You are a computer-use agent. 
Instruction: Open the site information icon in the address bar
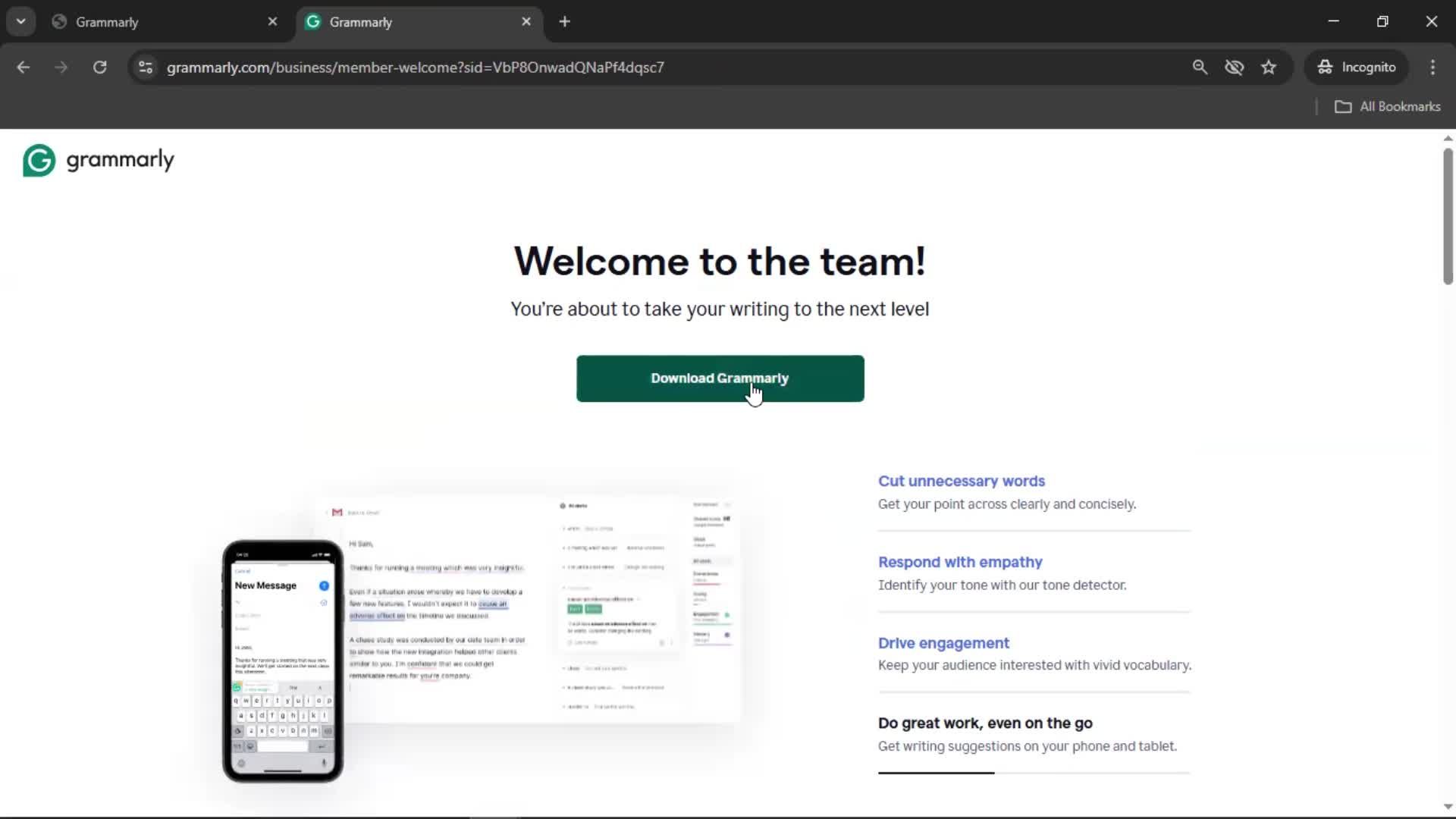(146, 67)
